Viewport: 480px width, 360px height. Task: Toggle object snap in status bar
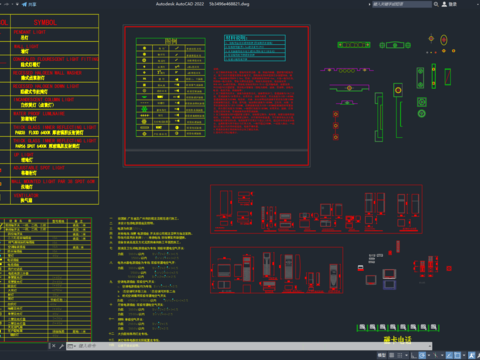click(457, 355)
